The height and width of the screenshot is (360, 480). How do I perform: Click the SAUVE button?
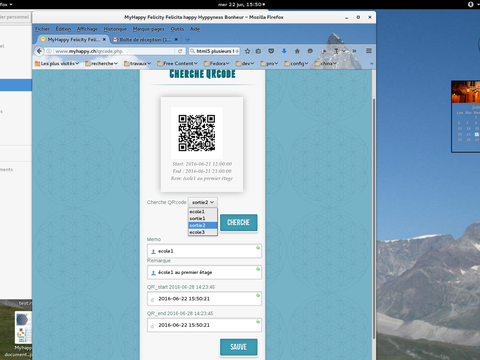[239, 347]
